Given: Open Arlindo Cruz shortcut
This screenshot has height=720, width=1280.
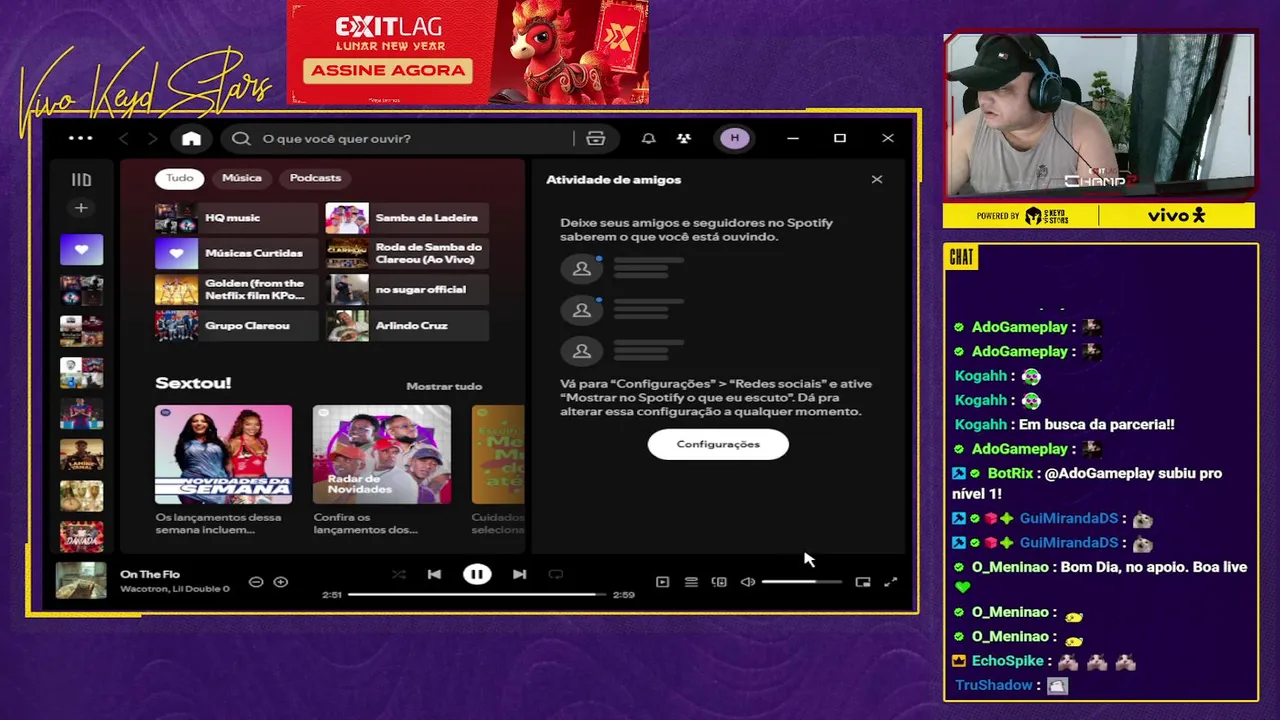Looking at the screenshot, I should click(x=407, y=326).
